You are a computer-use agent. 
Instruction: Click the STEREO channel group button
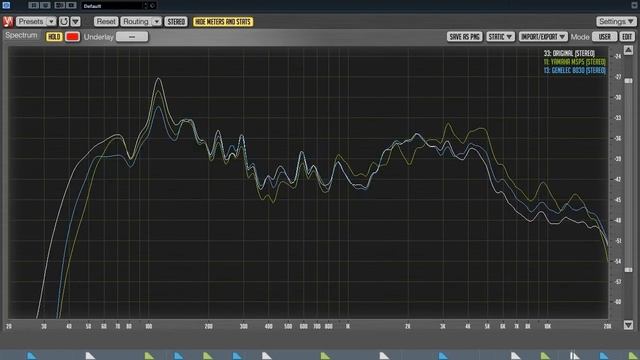176,22
